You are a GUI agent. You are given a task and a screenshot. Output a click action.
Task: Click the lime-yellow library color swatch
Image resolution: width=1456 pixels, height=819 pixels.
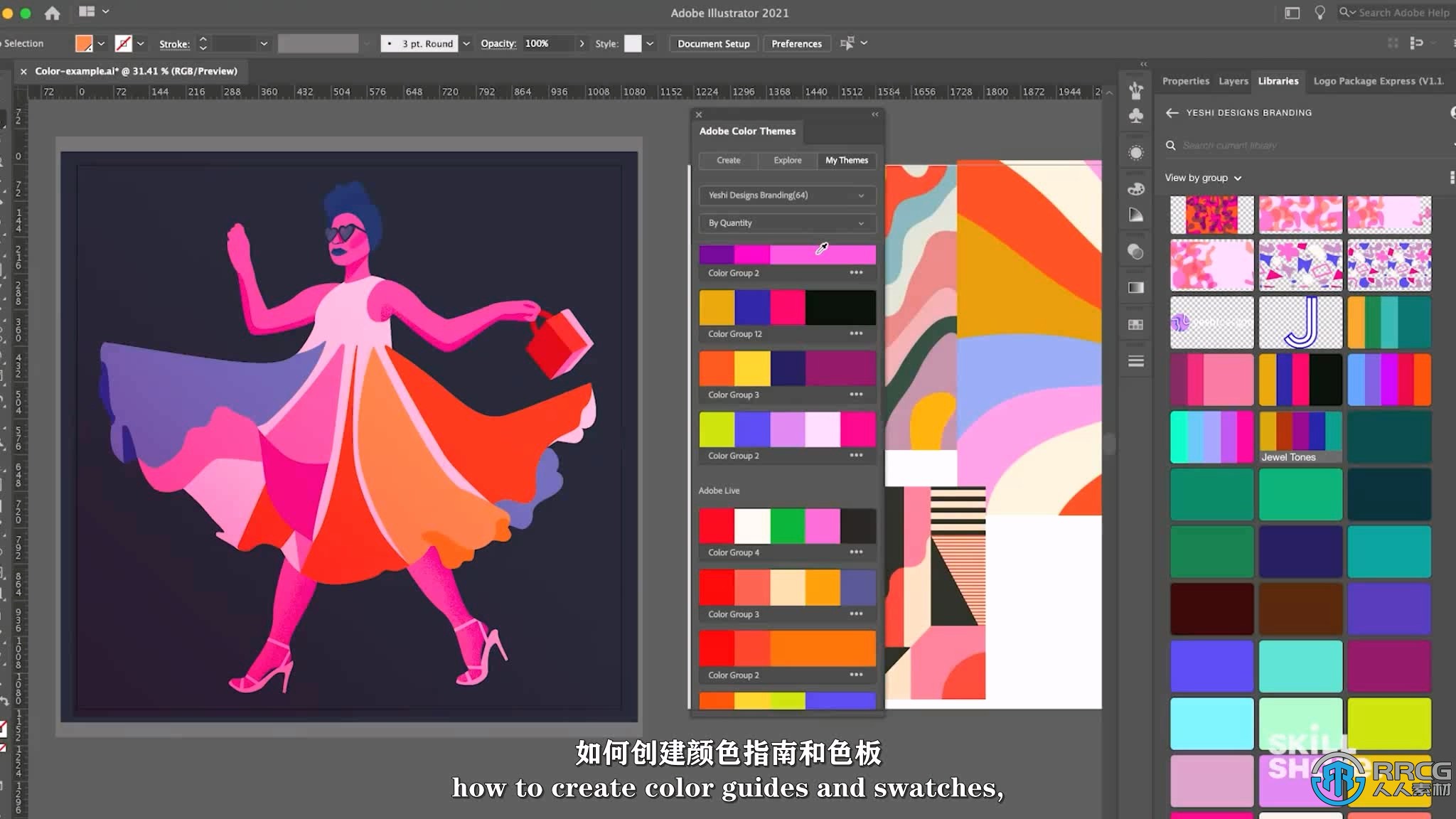pos(1388,723)
